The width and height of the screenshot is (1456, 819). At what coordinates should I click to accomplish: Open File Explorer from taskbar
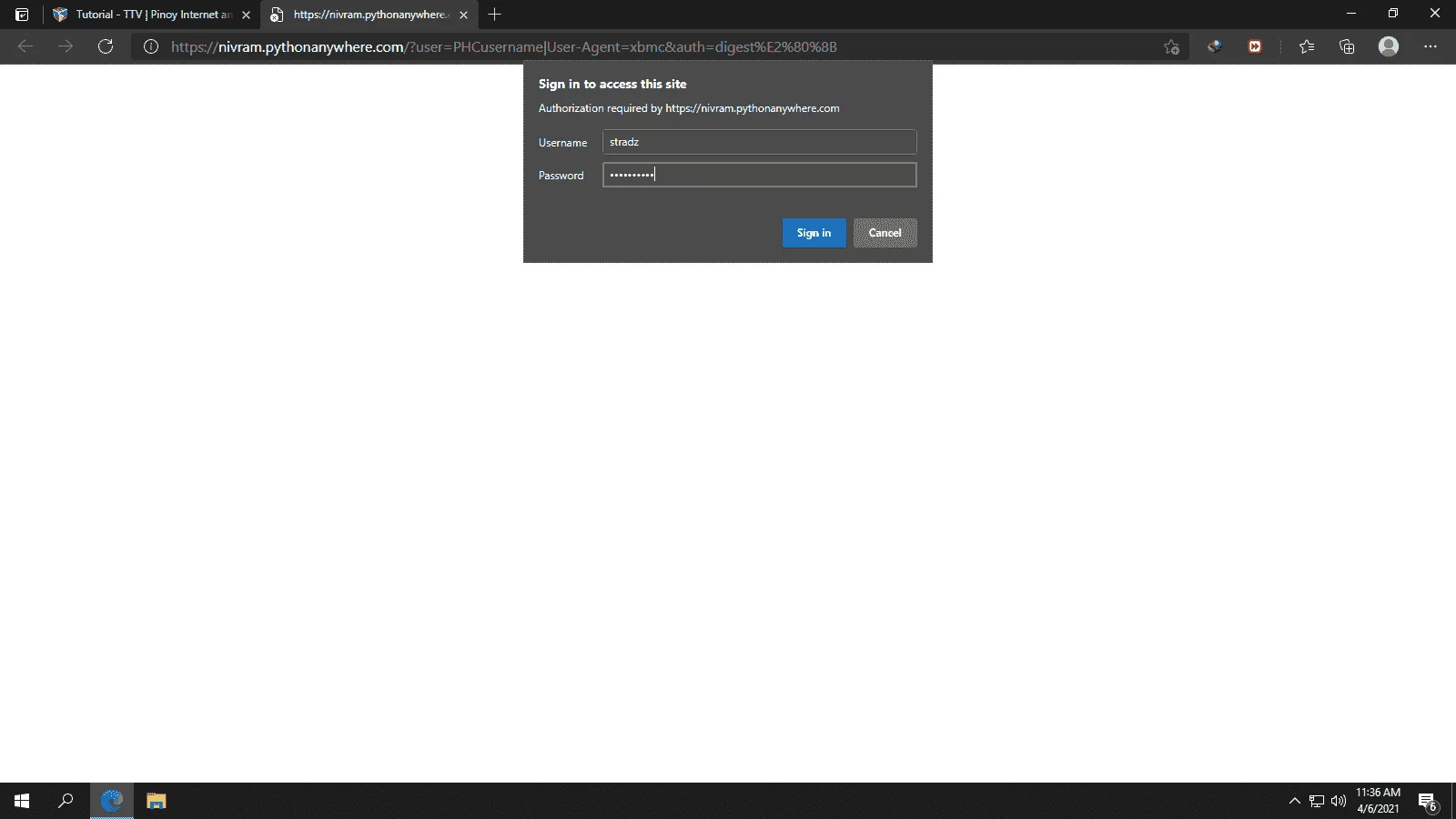point(157,801)
